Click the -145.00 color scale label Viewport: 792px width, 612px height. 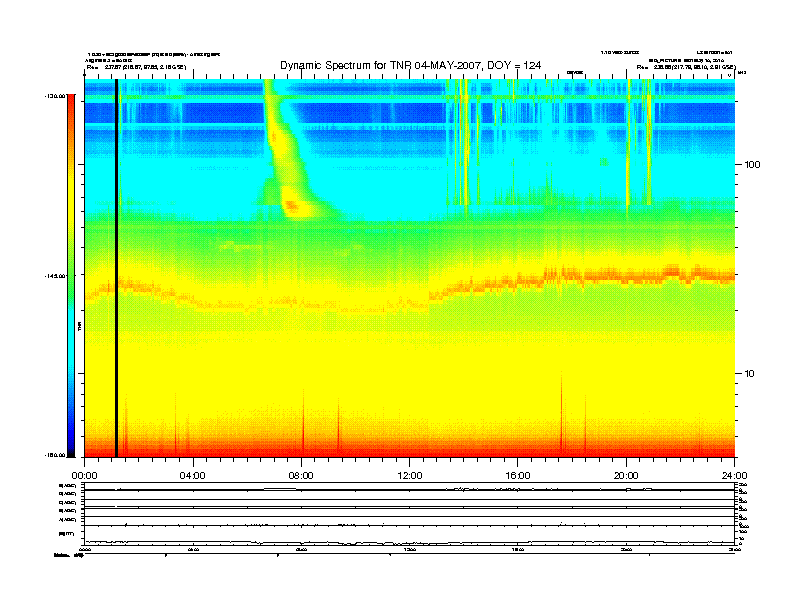click(55, 276)
